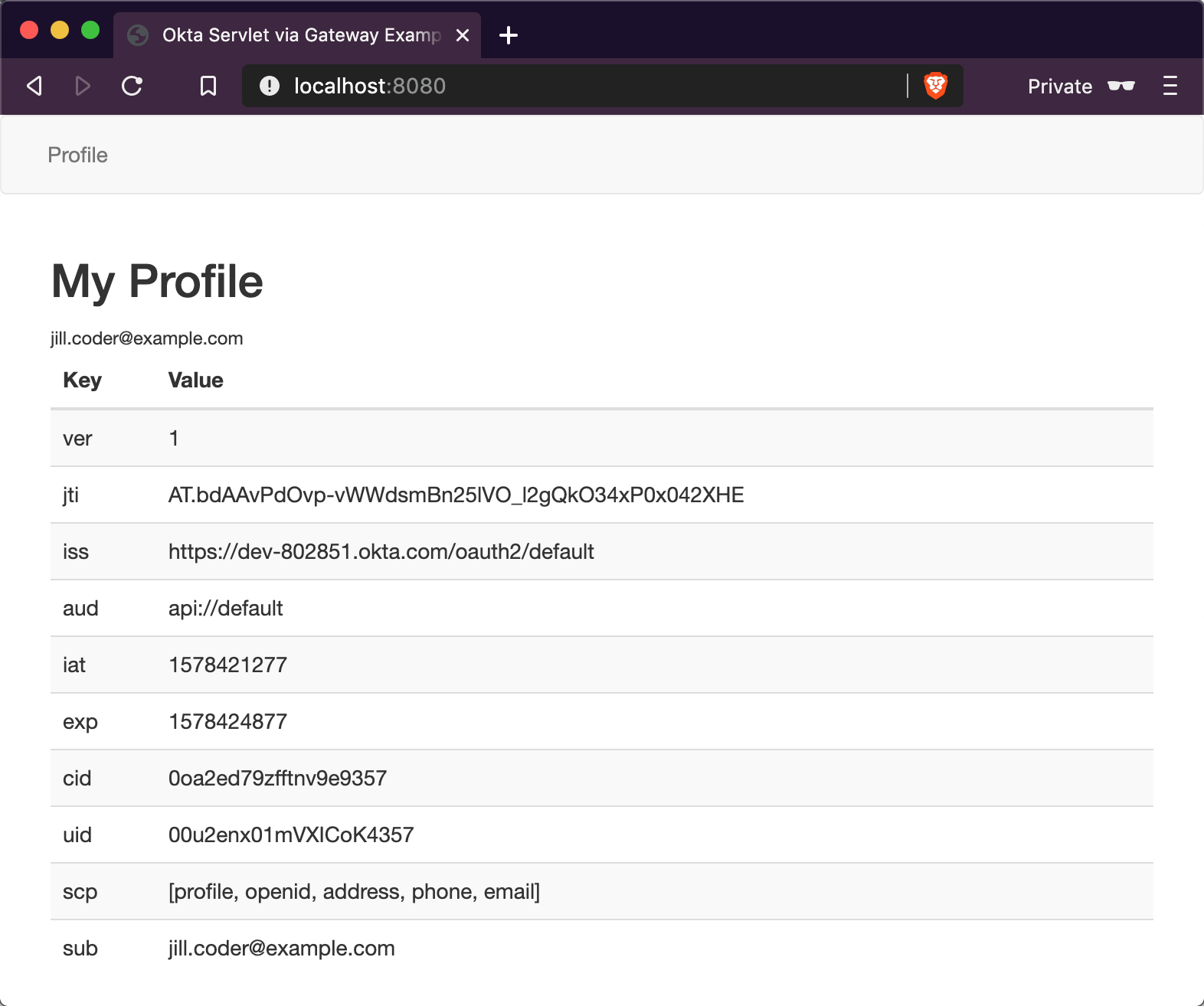The width and height of the screenshot is (1204, 1006).
Task: Click the Private window glasses icon
Action: coord(1121,86)
